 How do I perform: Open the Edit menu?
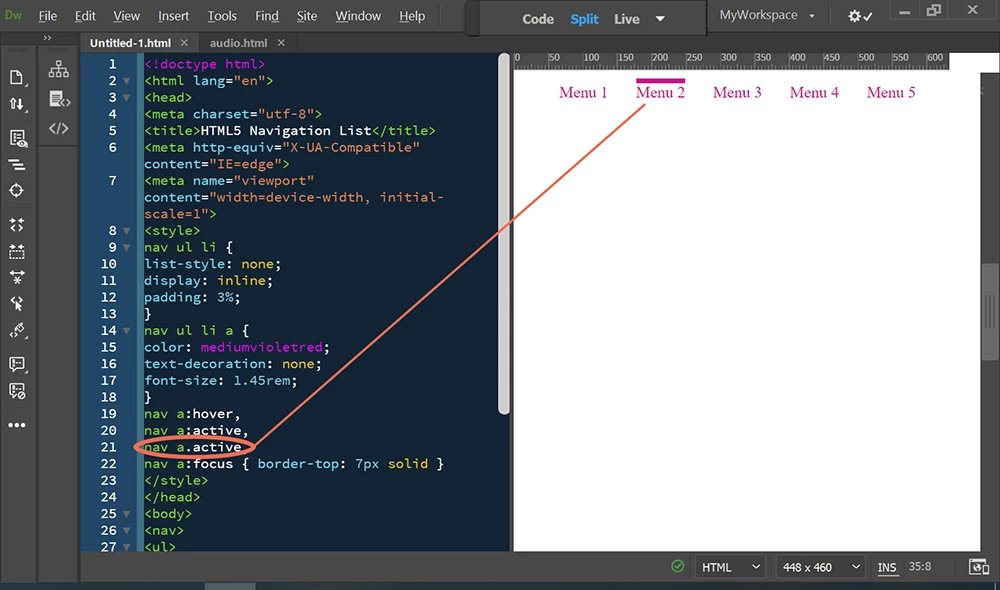pos(85,16)
